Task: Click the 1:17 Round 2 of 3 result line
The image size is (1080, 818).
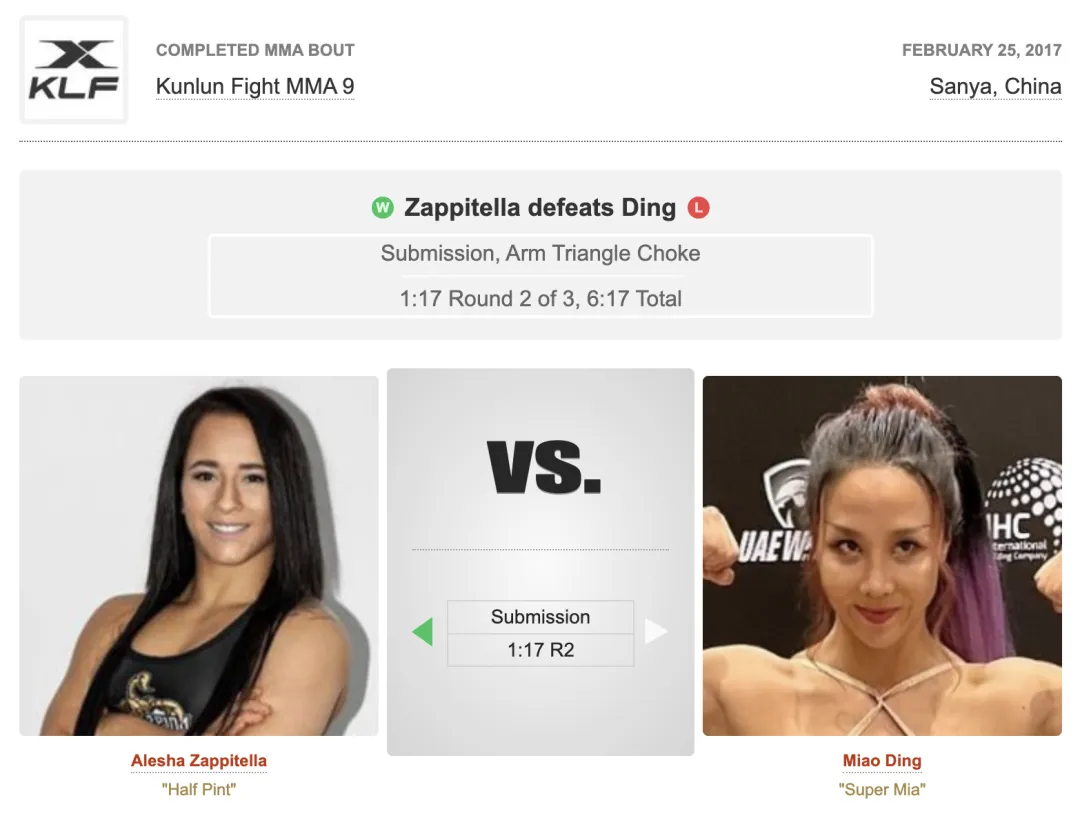Action: [541, 299]
